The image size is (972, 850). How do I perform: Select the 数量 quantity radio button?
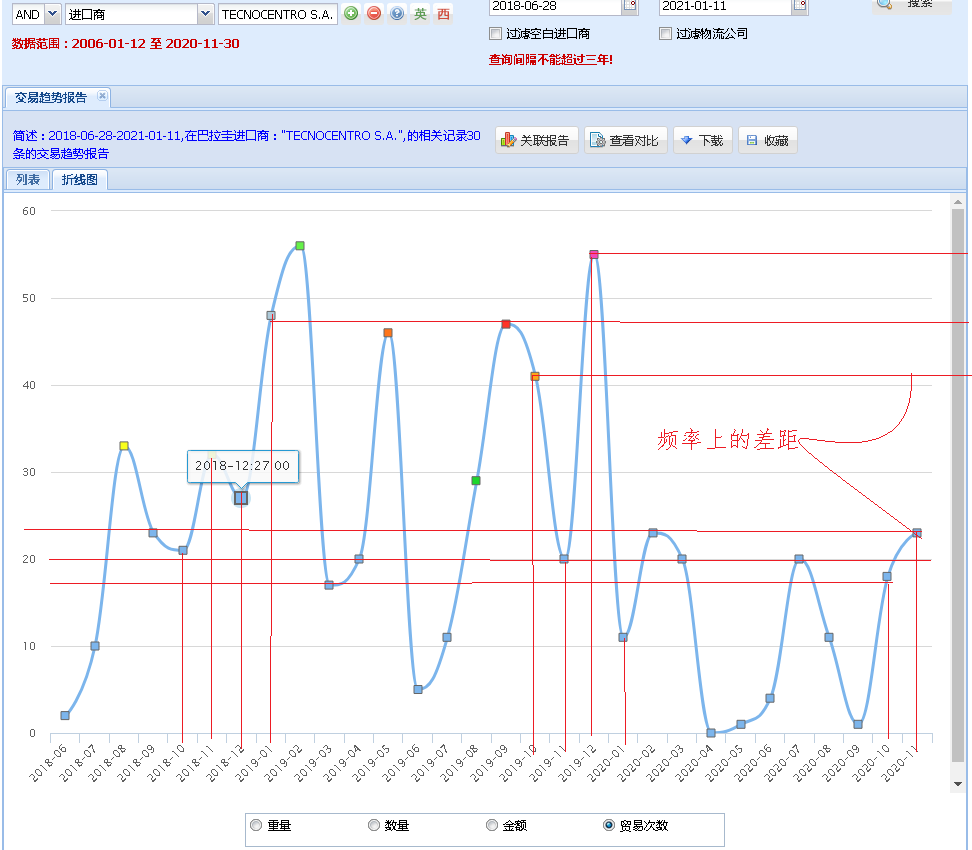point(374,825)
